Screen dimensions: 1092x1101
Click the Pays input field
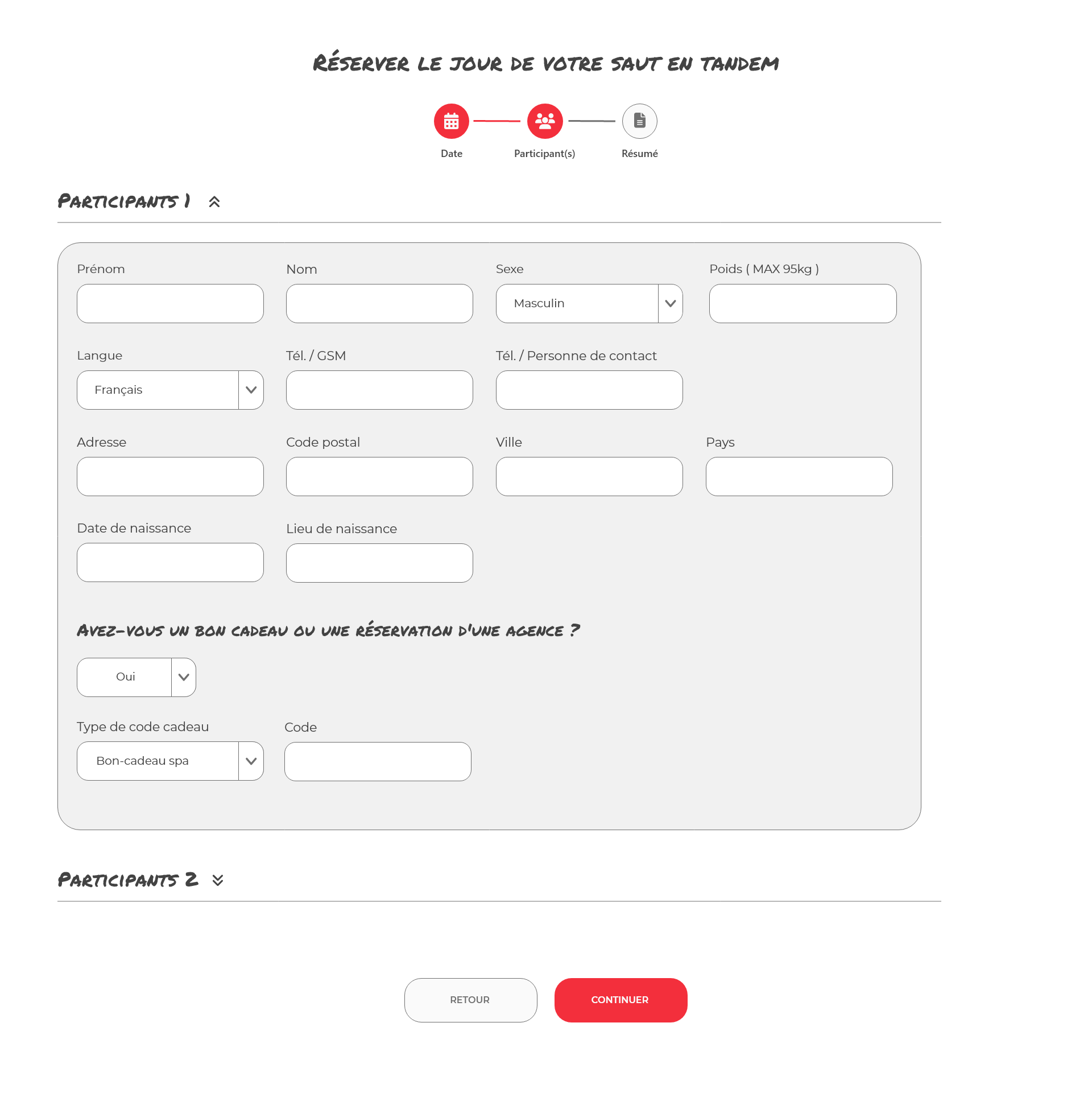click(799, 476)
